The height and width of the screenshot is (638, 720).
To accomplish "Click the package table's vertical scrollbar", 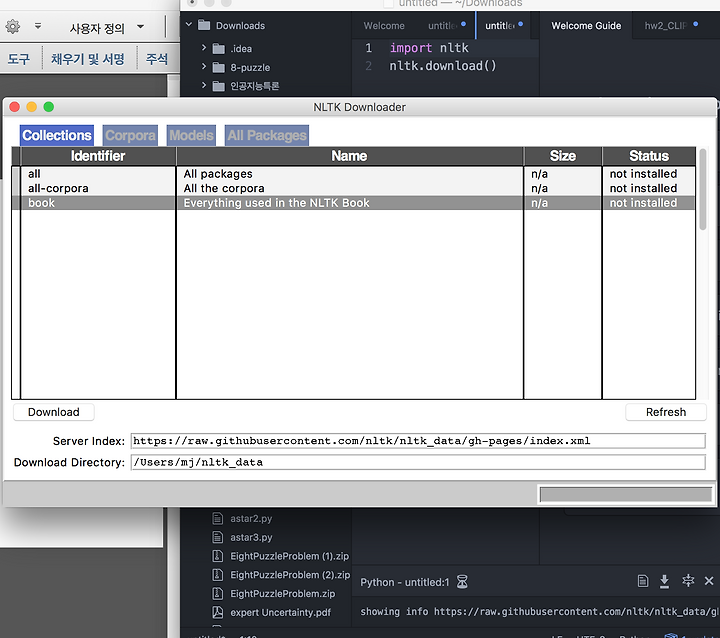I will 703,189.
